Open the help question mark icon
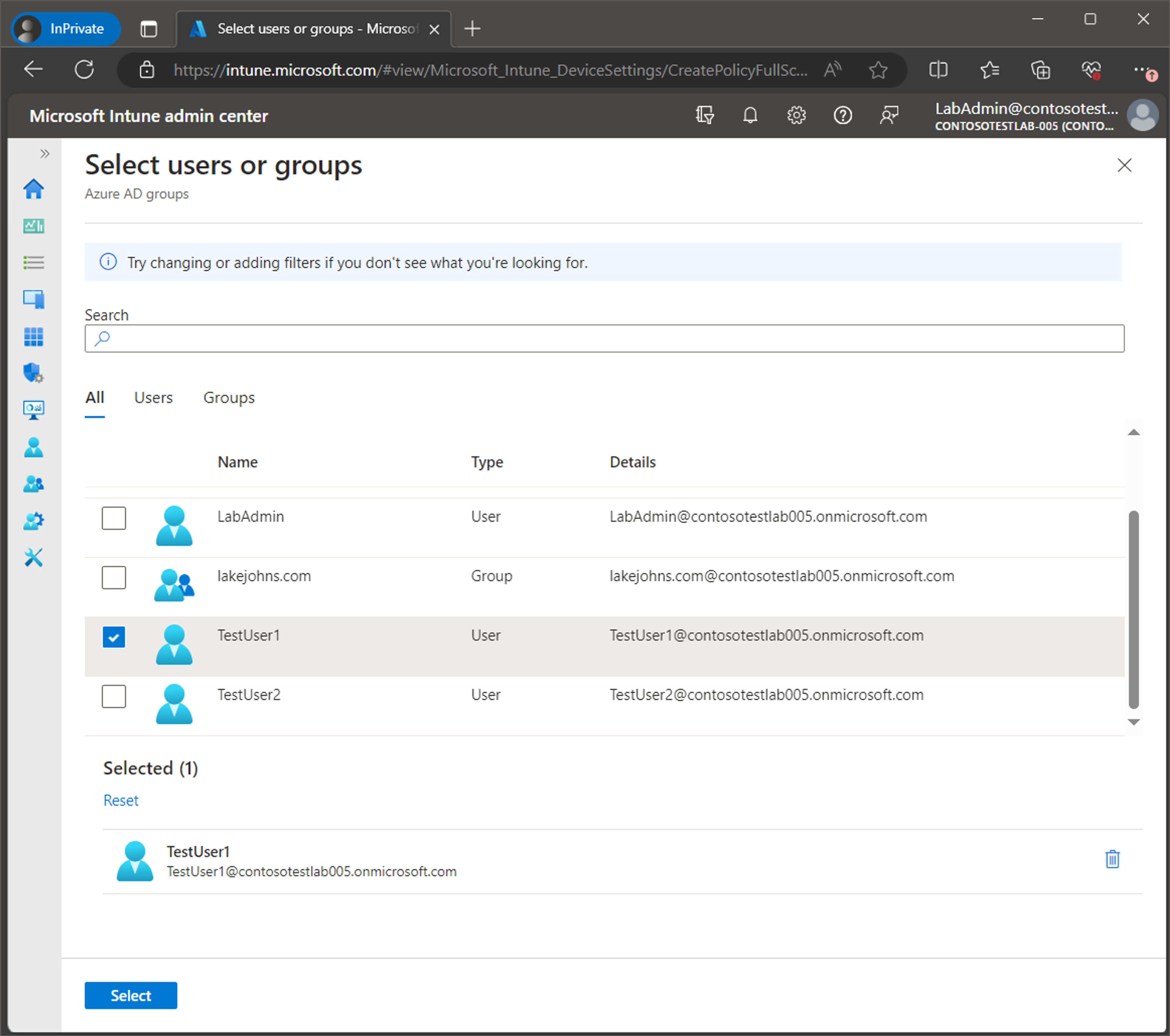1170x1036 pixels. [x=842, y=115]
